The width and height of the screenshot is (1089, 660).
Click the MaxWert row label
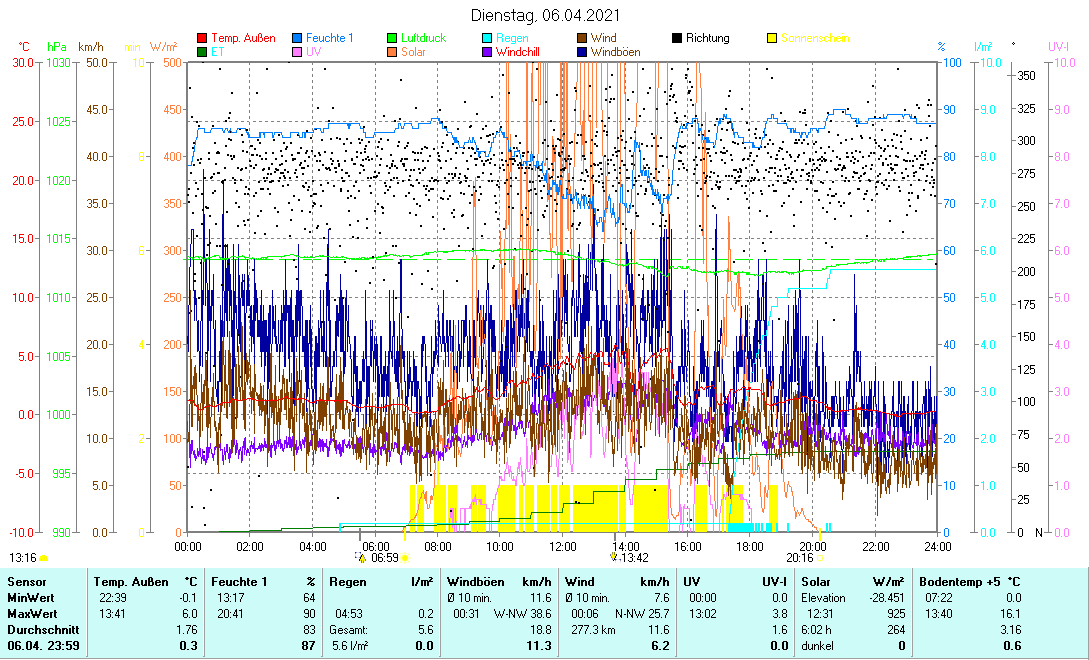click(x=30, y=613)
